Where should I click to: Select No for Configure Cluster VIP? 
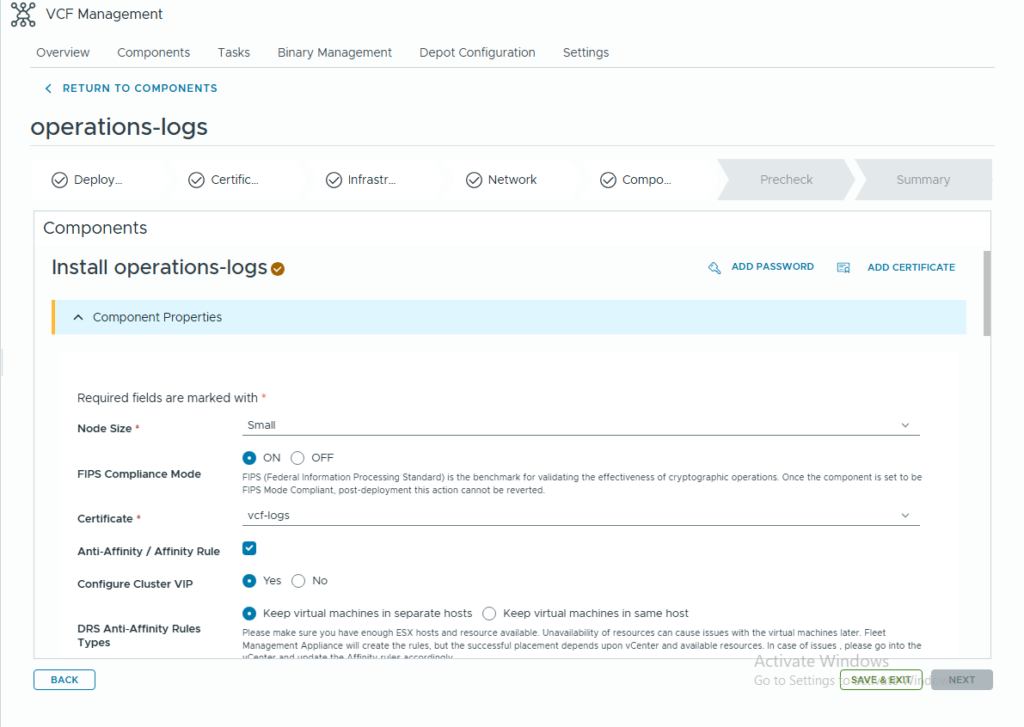tap(298, 581)
